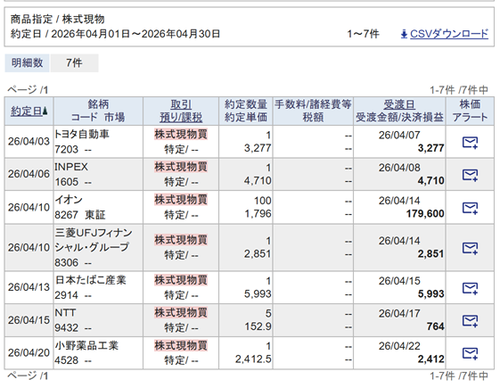Click the 手数料/諸経費等 税額 column header

[x=313, y=111]
